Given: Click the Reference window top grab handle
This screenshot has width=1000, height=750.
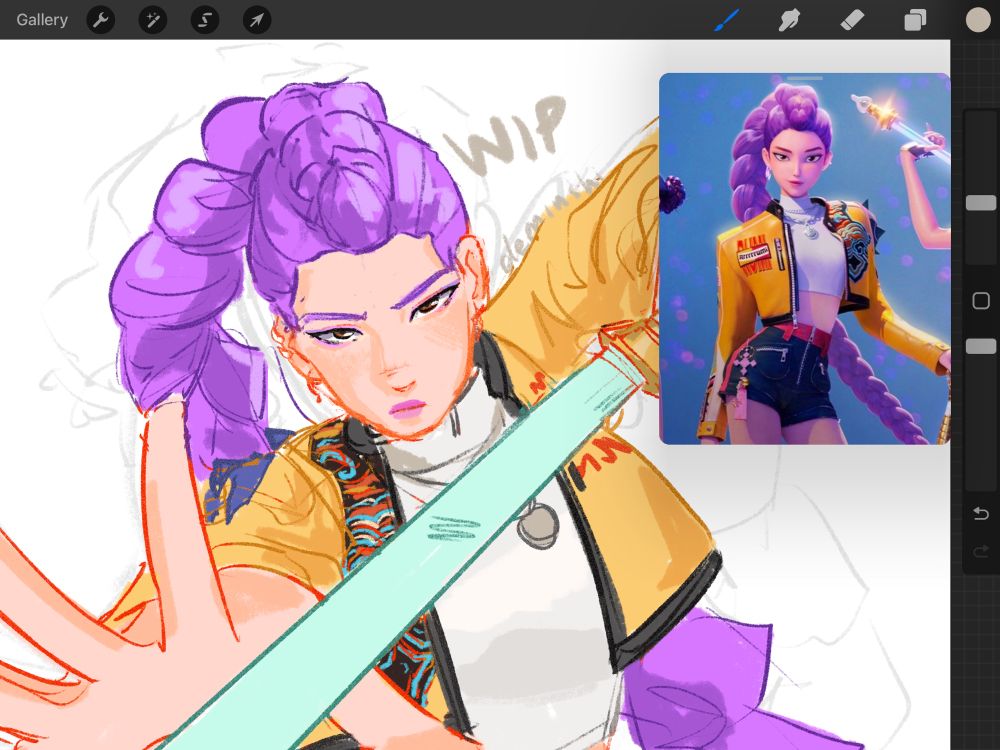Looking at the screenshot, I should point(805,78).
